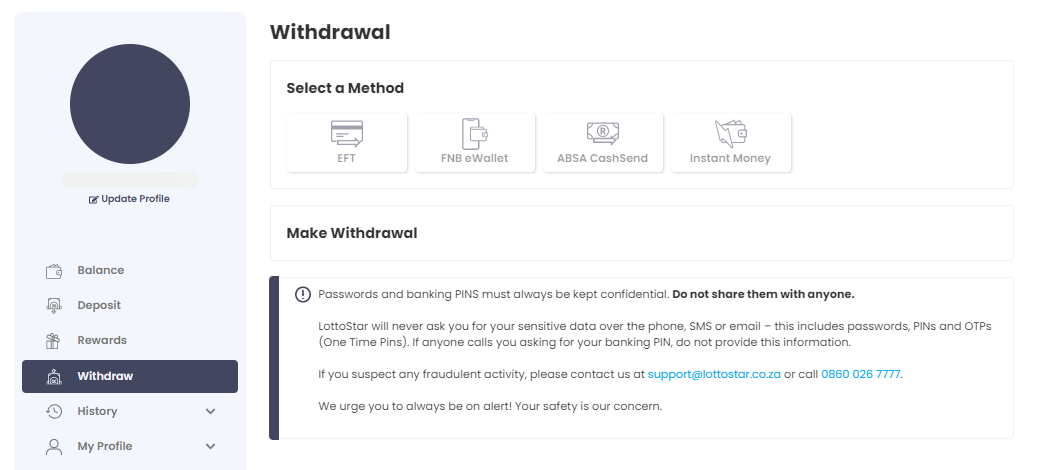The width and height of the screenshot is (1037, 470).
Task: Click the History clock icon
Action: pos(54,411)
